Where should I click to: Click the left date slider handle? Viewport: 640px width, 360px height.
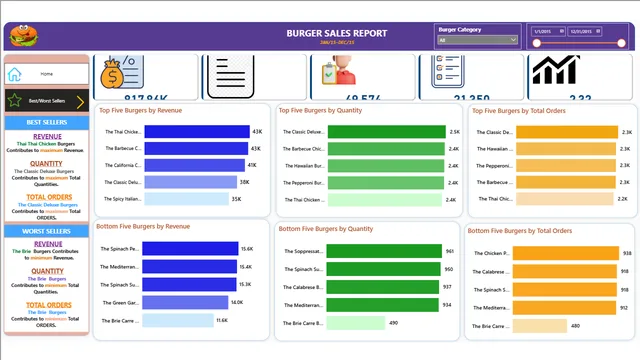pyautogui.click(x=537, y=43)
